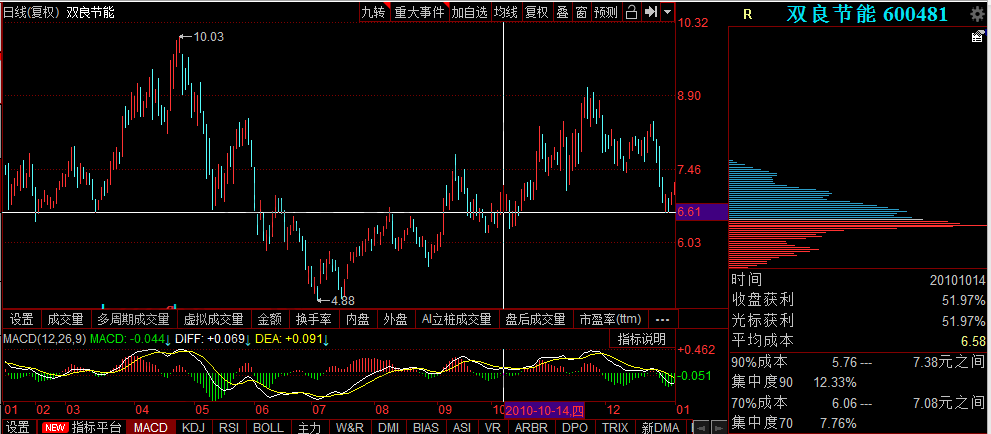Click the 指标说明 button
Viewport: 991px width, 434px height.
[641, 339]
